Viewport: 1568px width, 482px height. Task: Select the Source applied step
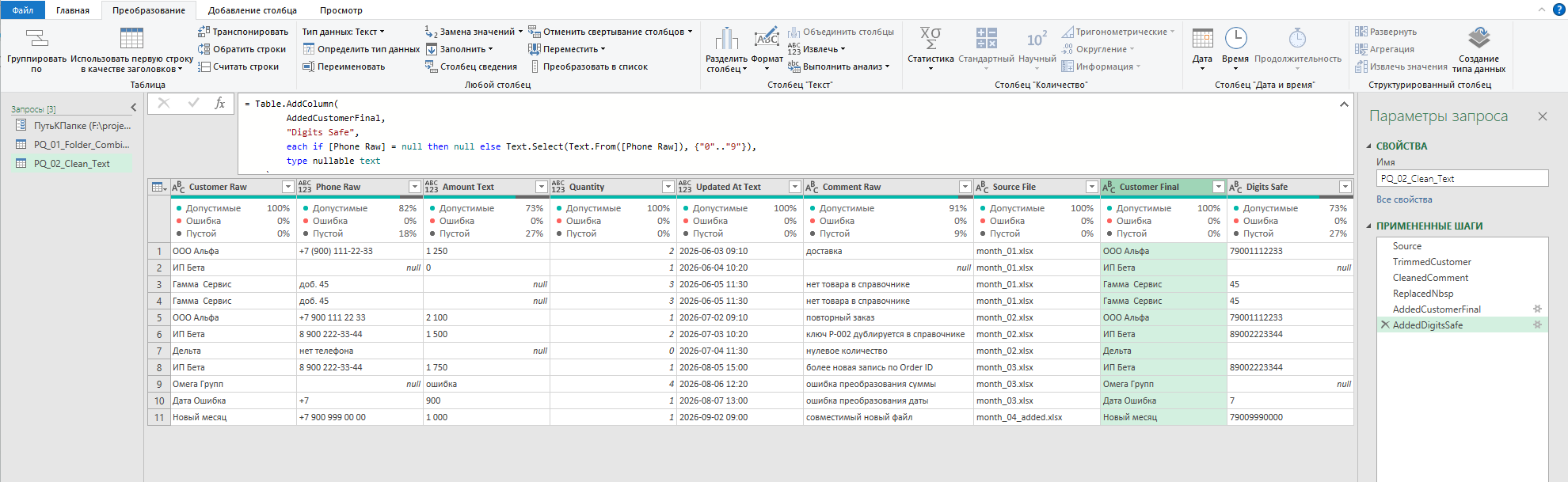click(x=1462, y=246)
